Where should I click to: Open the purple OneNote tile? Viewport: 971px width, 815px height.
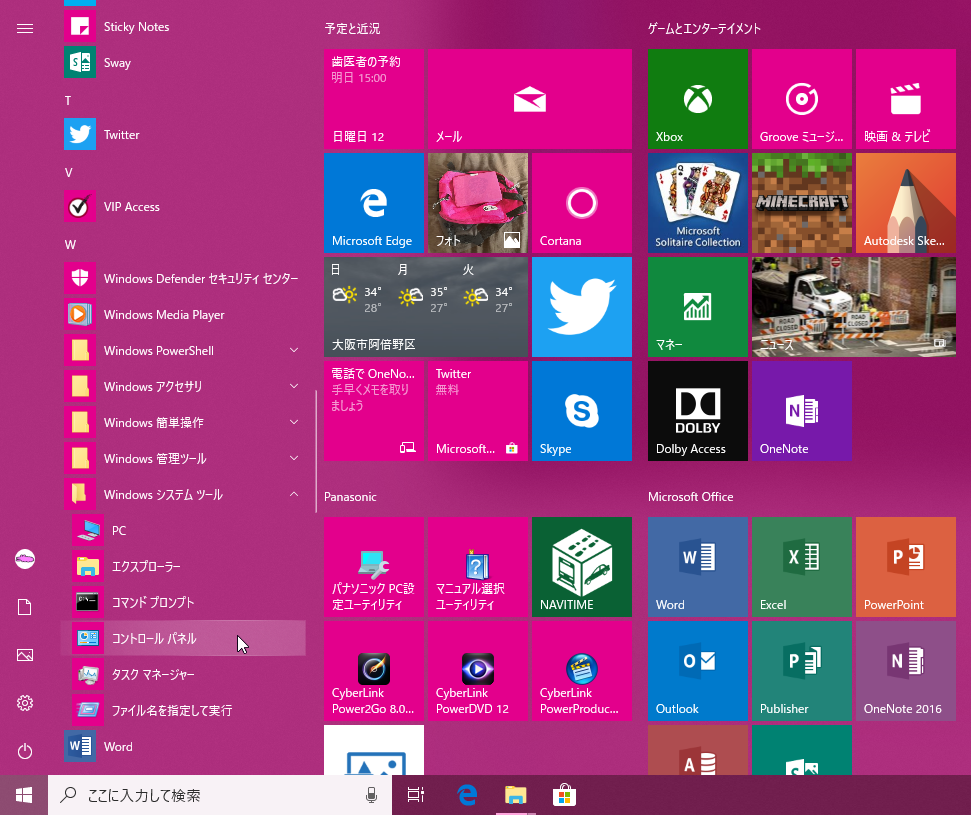801,411
